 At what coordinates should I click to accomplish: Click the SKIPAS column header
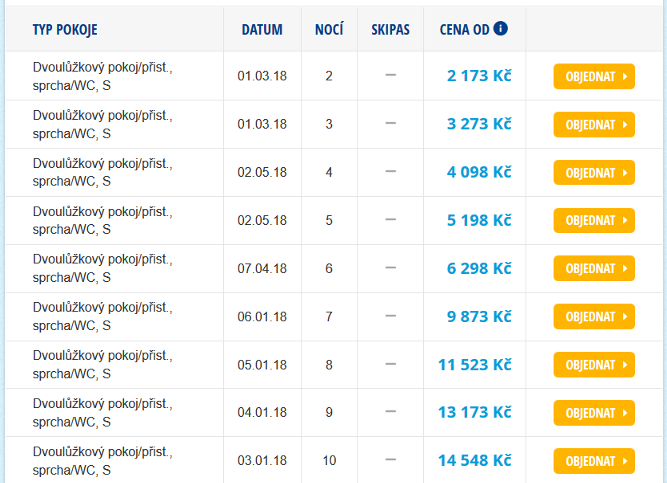[391, 29]
